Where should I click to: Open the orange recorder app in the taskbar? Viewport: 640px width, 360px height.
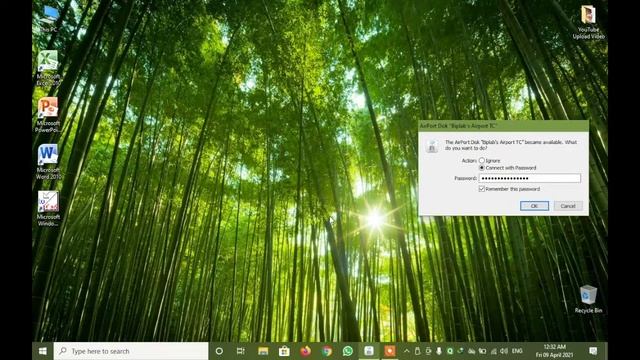pyautogui.click(x=390, y=351)
